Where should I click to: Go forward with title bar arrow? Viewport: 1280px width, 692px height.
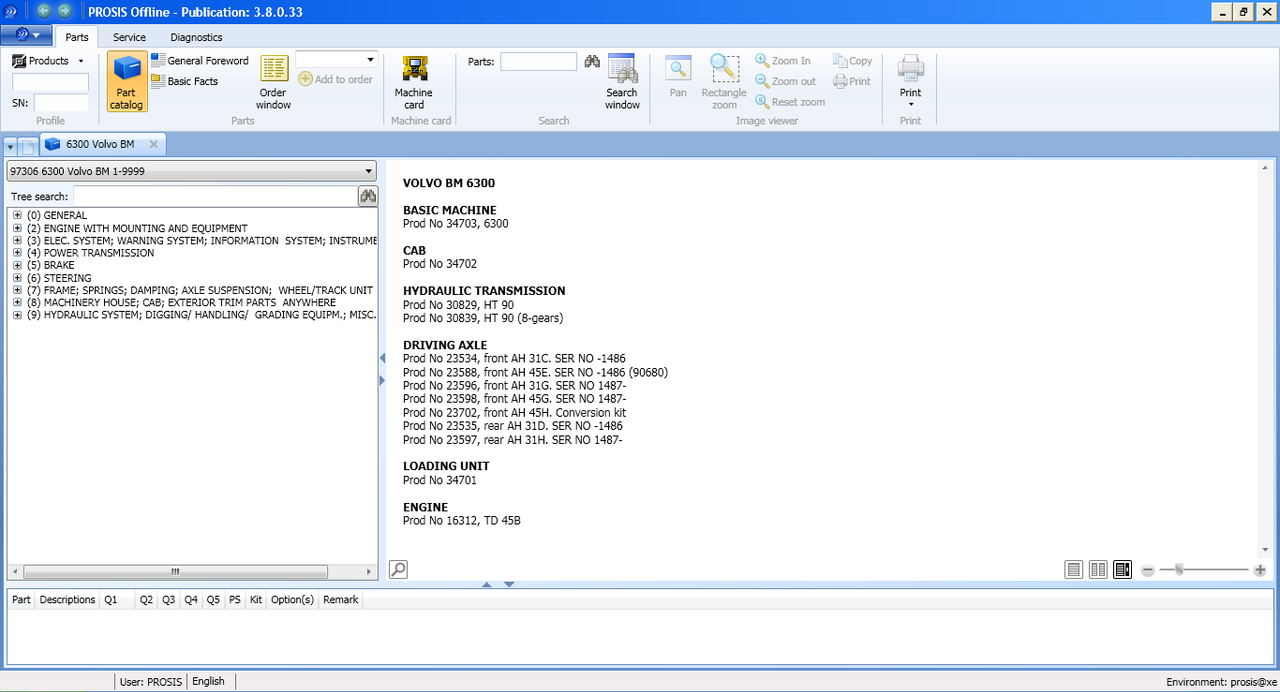64,10
